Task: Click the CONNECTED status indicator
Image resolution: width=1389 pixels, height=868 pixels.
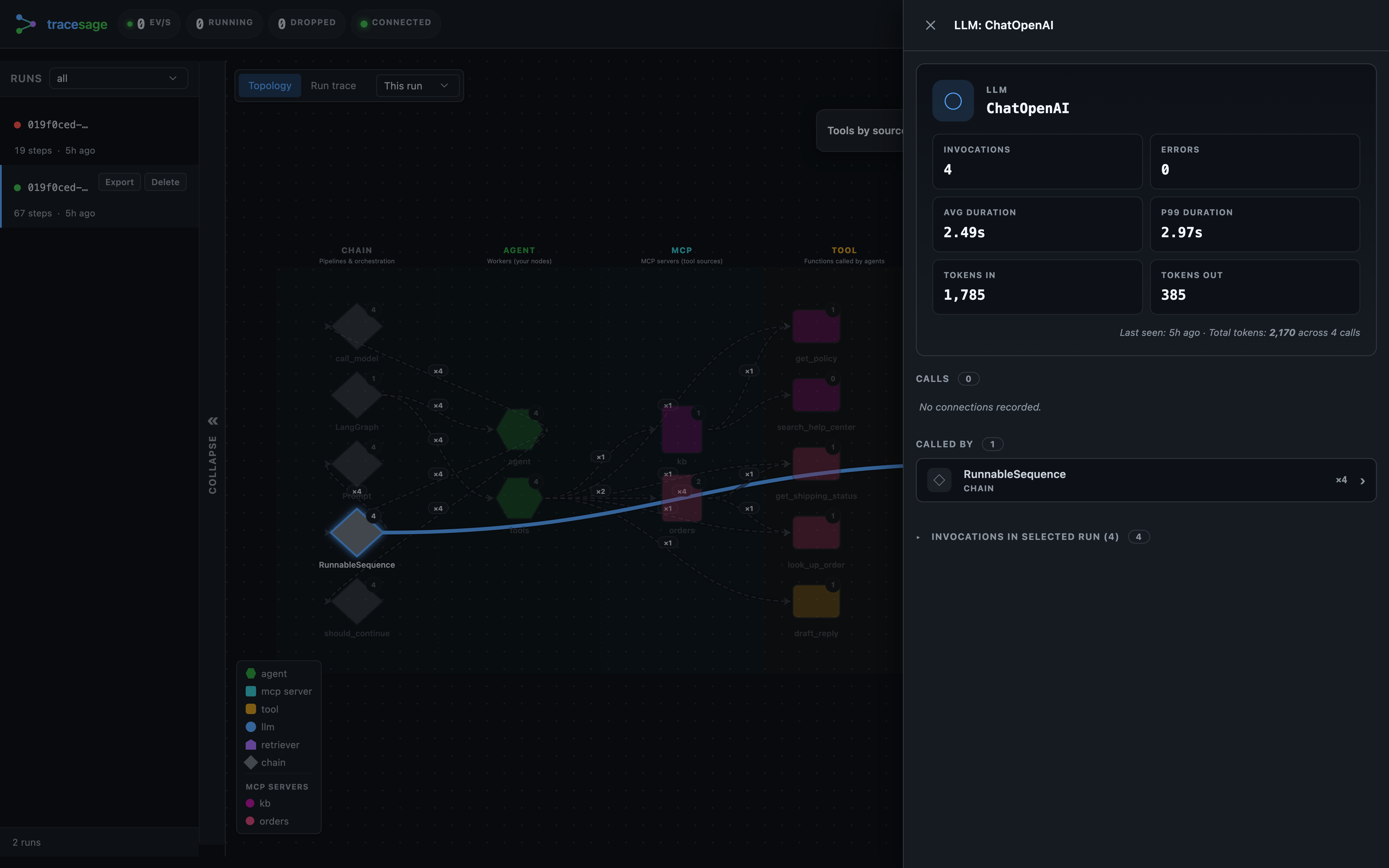Action: coord(396,23)
